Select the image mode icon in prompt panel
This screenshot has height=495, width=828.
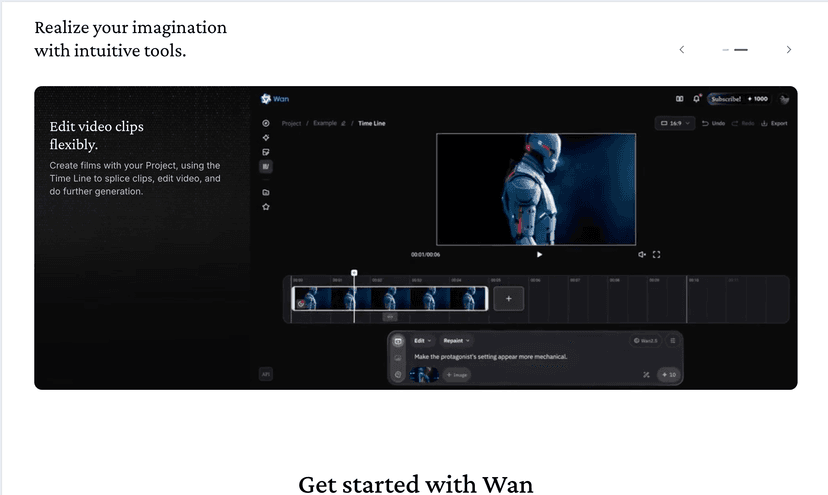(x=398, y=358)
